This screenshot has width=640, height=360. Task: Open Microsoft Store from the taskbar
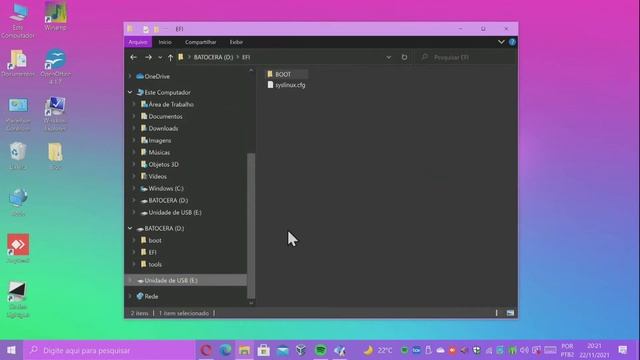click(263, 350)
